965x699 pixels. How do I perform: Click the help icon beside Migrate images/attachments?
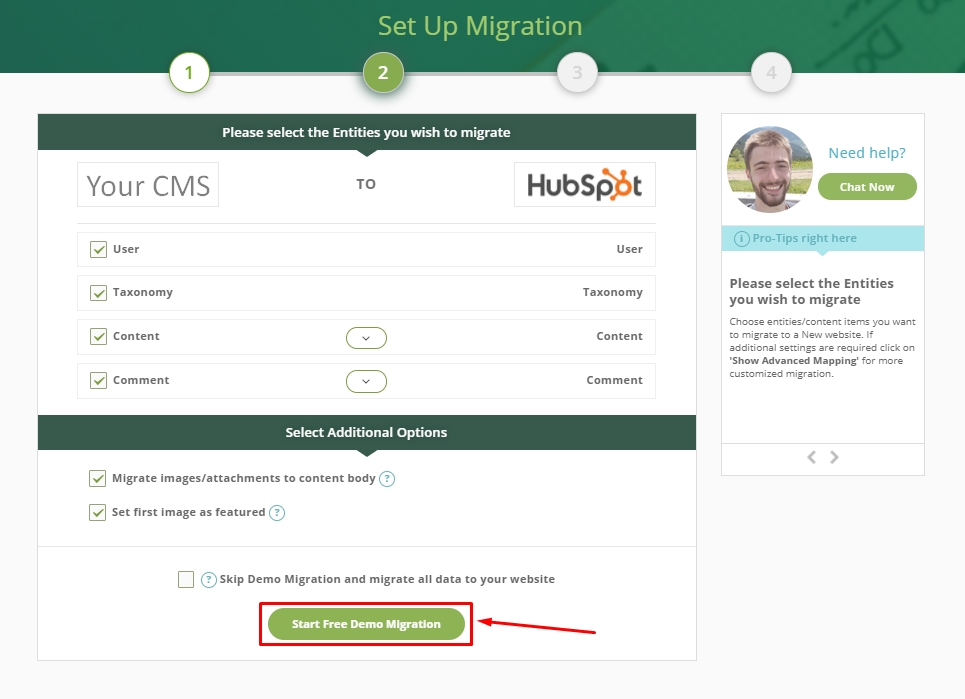[x=386, y=479]
